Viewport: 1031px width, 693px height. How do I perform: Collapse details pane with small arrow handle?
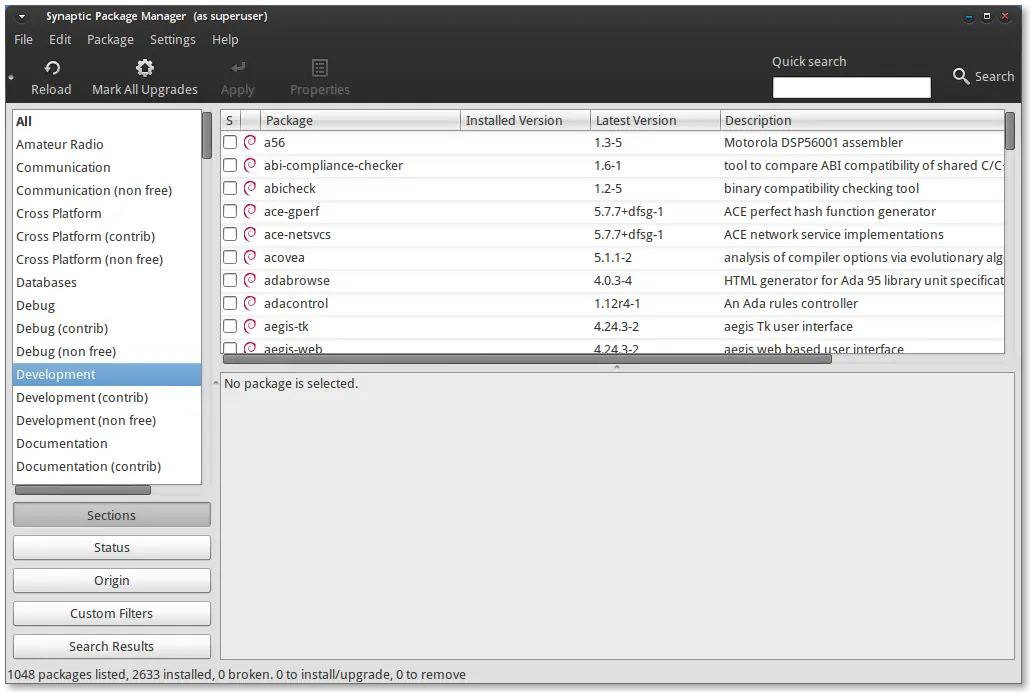click(616, 367)
